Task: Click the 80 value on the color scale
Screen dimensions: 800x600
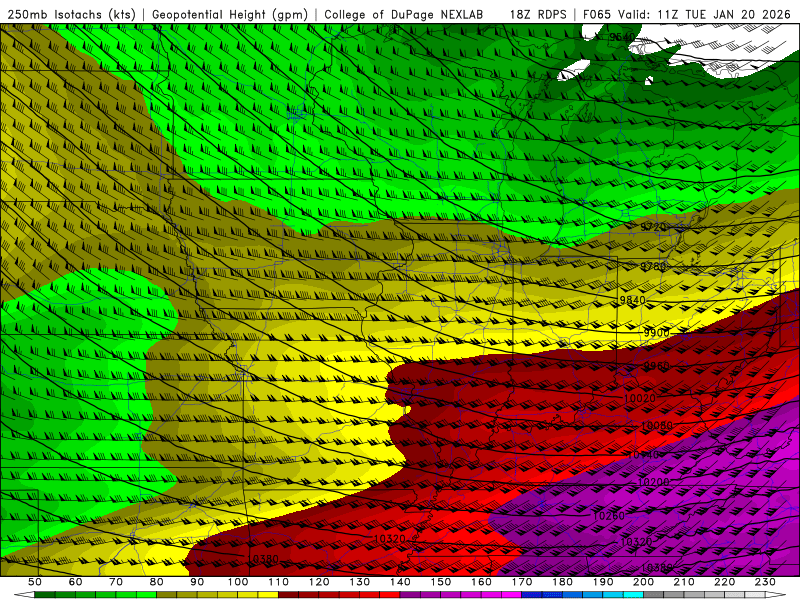Action: pos(157,582)
